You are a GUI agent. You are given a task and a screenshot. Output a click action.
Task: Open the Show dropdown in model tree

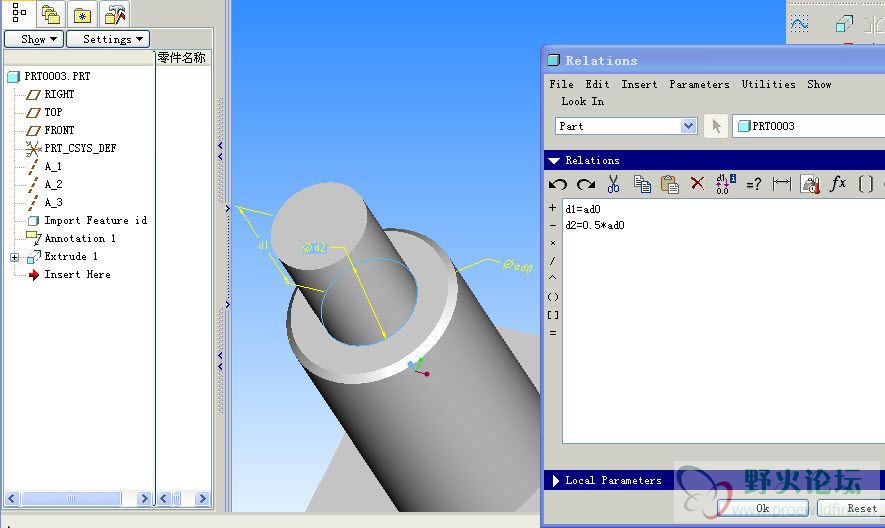(x=33, y=39)
